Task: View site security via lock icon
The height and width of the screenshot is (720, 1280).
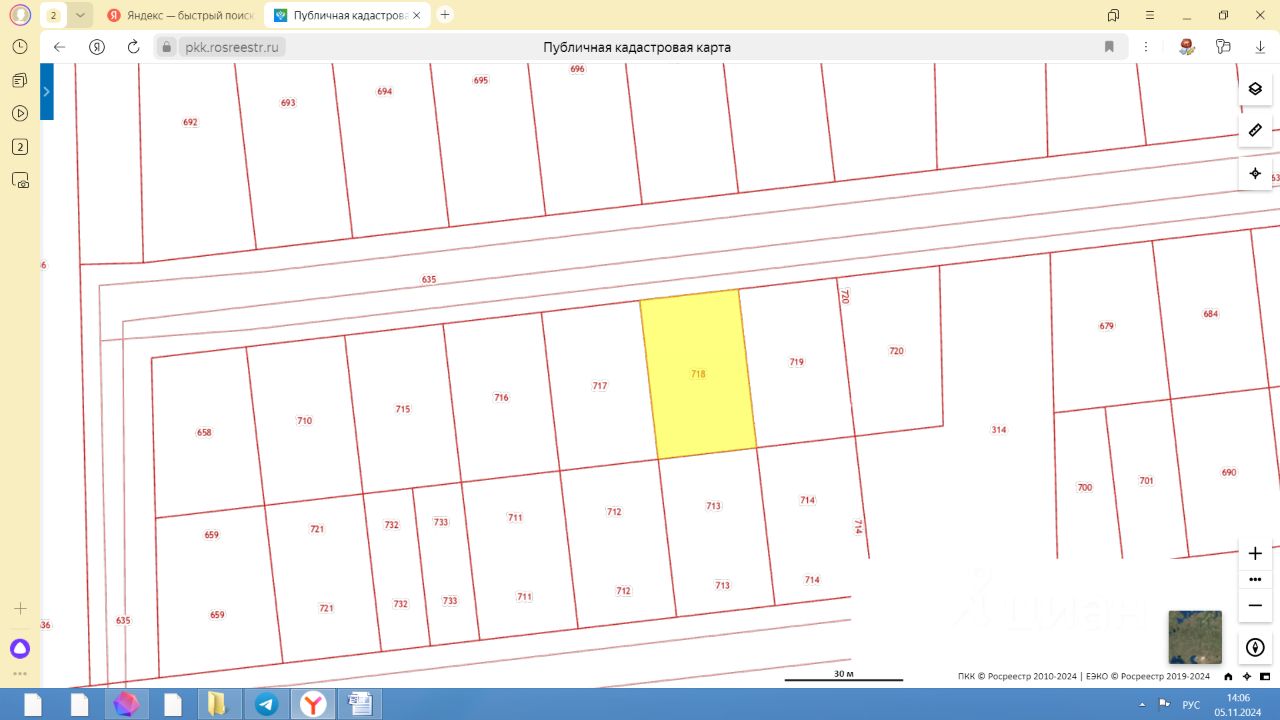Action: tap(167, 47)
